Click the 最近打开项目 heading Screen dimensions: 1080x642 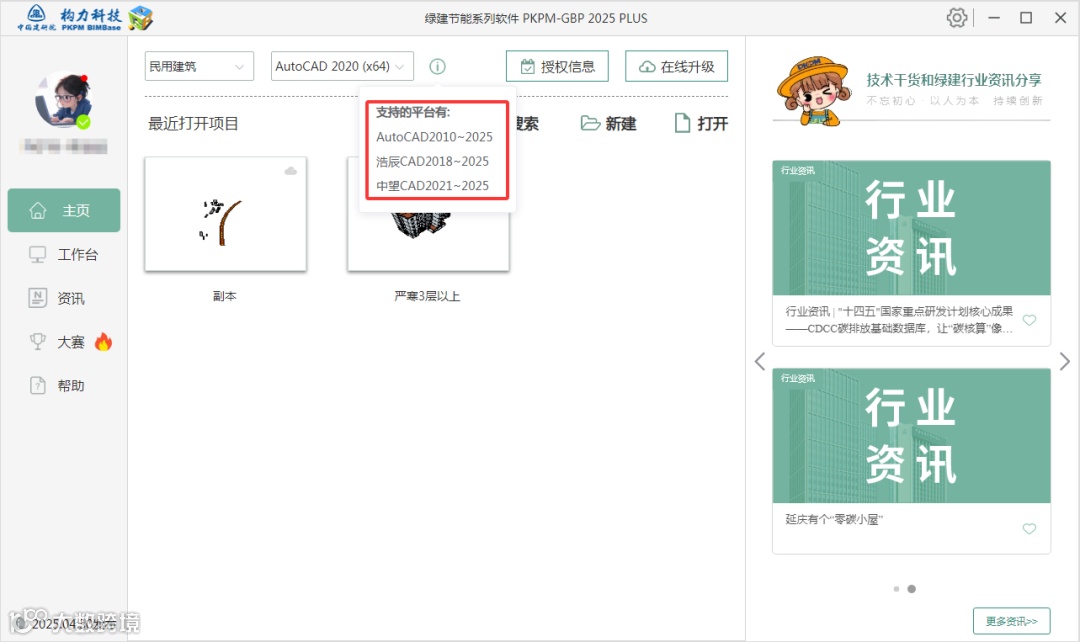pyautogui.click(x=194, y=124)
